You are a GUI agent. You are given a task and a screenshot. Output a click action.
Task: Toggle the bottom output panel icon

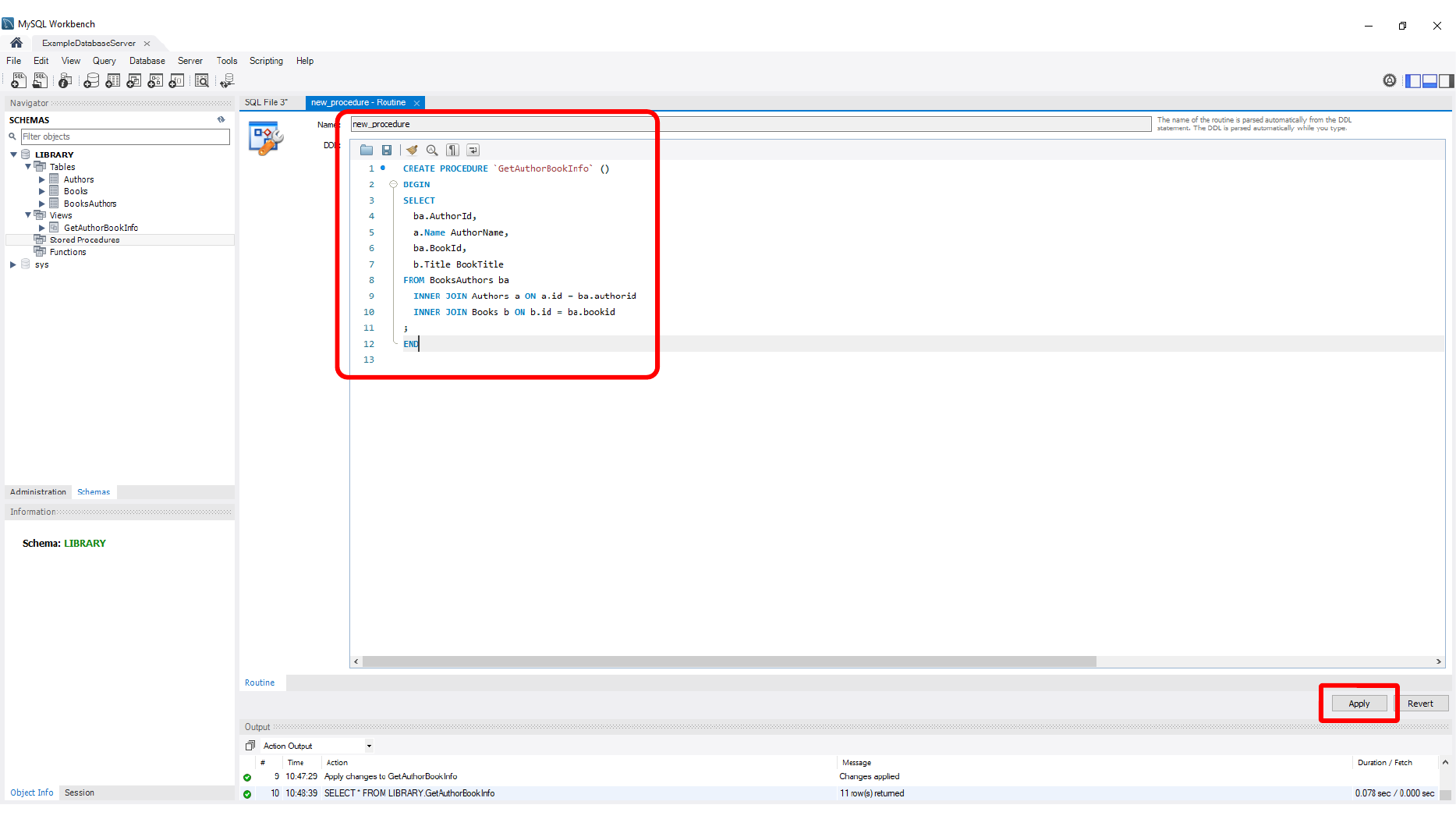pos(1430,80)
